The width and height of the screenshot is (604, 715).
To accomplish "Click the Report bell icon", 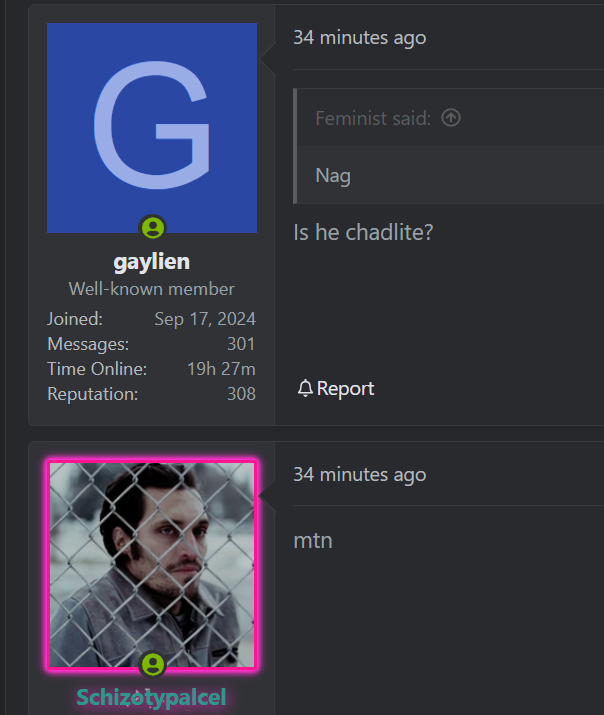I will coord(305,388).
